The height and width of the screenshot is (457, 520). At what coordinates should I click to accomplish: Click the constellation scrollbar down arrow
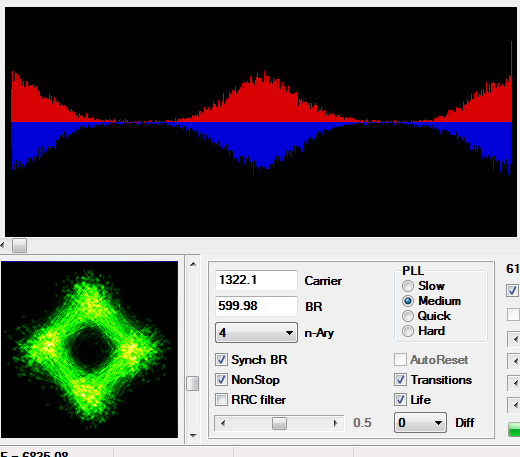tap(193, 436)
